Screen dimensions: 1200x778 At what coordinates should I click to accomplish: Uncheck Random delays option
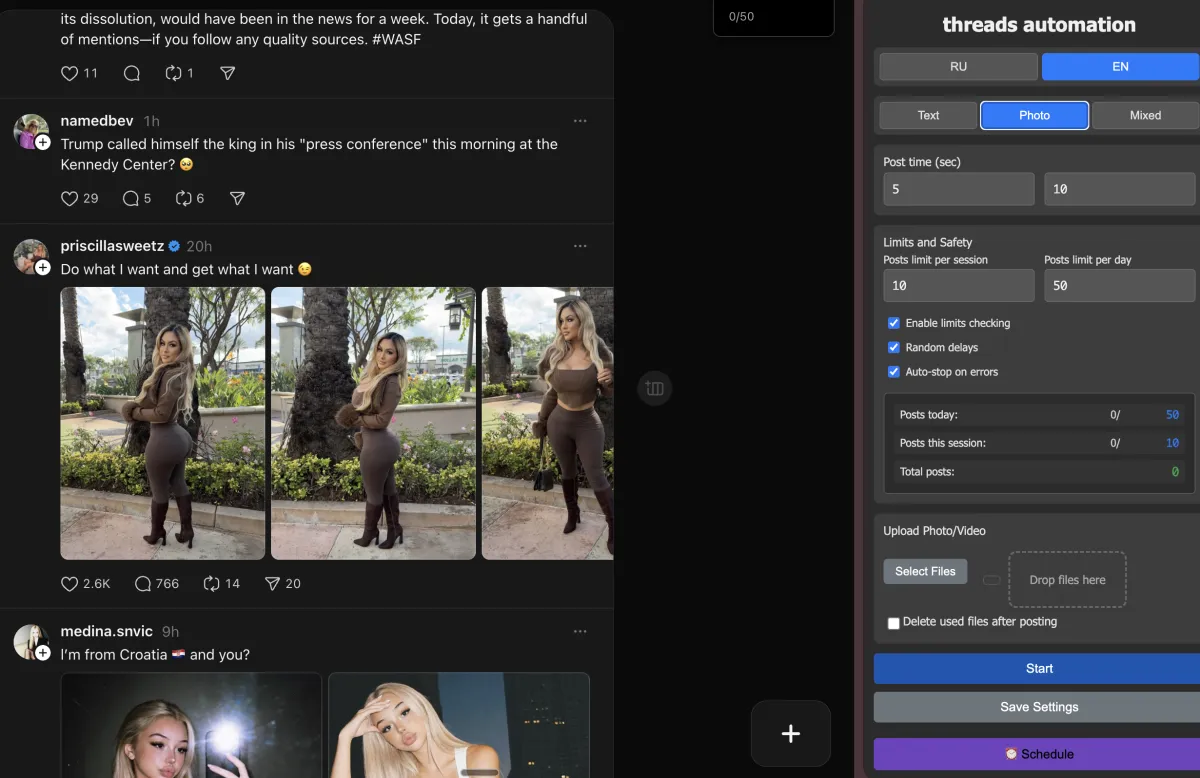pyautogui.click(x=894, y=347)
